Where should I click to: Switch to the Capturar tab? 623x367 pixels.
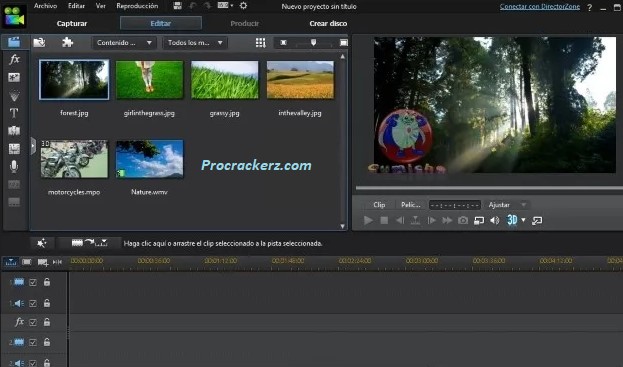click(x=72, y=23)
